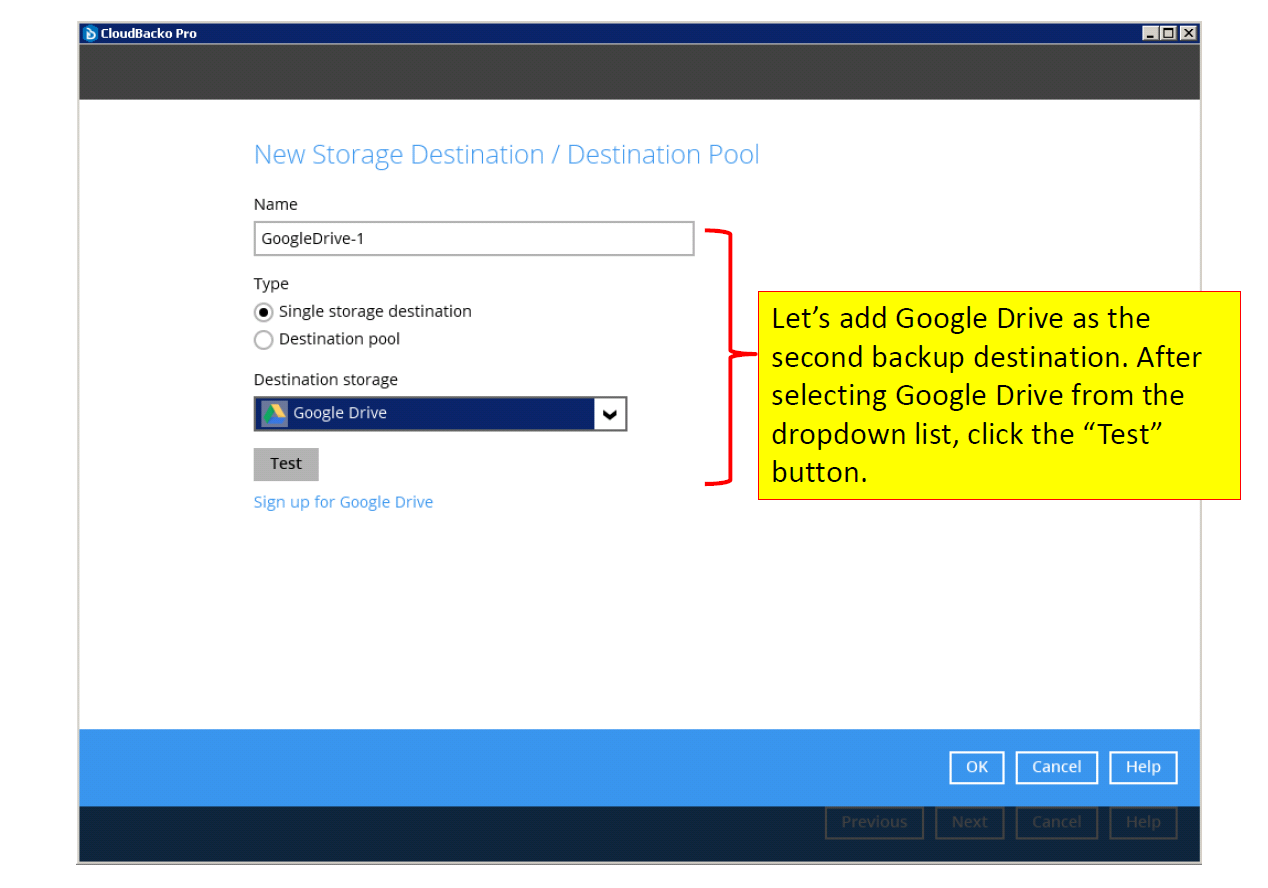Click the Google Drive icon in destination storage

(274, 413)
